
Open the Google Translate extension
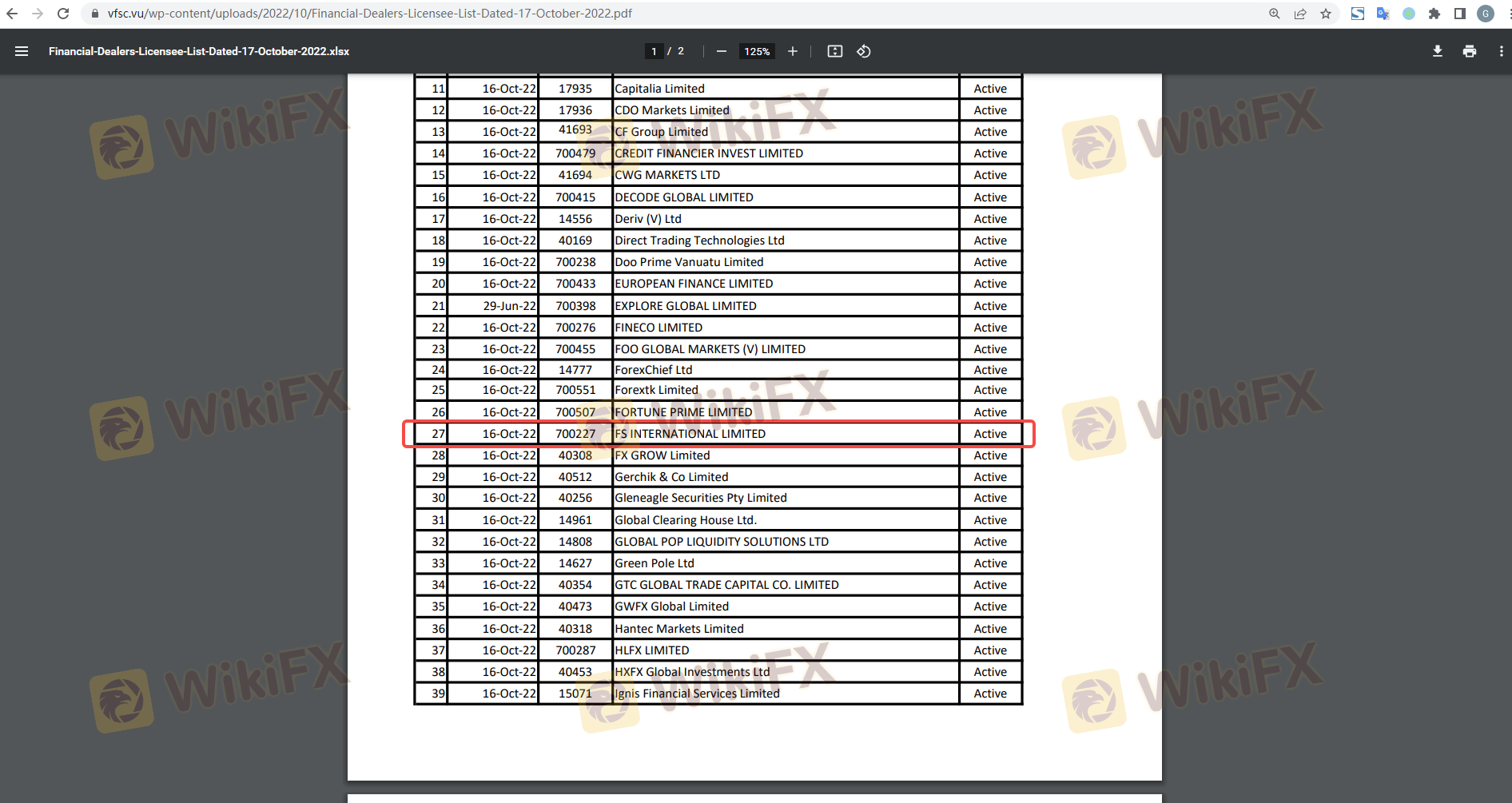click(x=1383, y=14)
